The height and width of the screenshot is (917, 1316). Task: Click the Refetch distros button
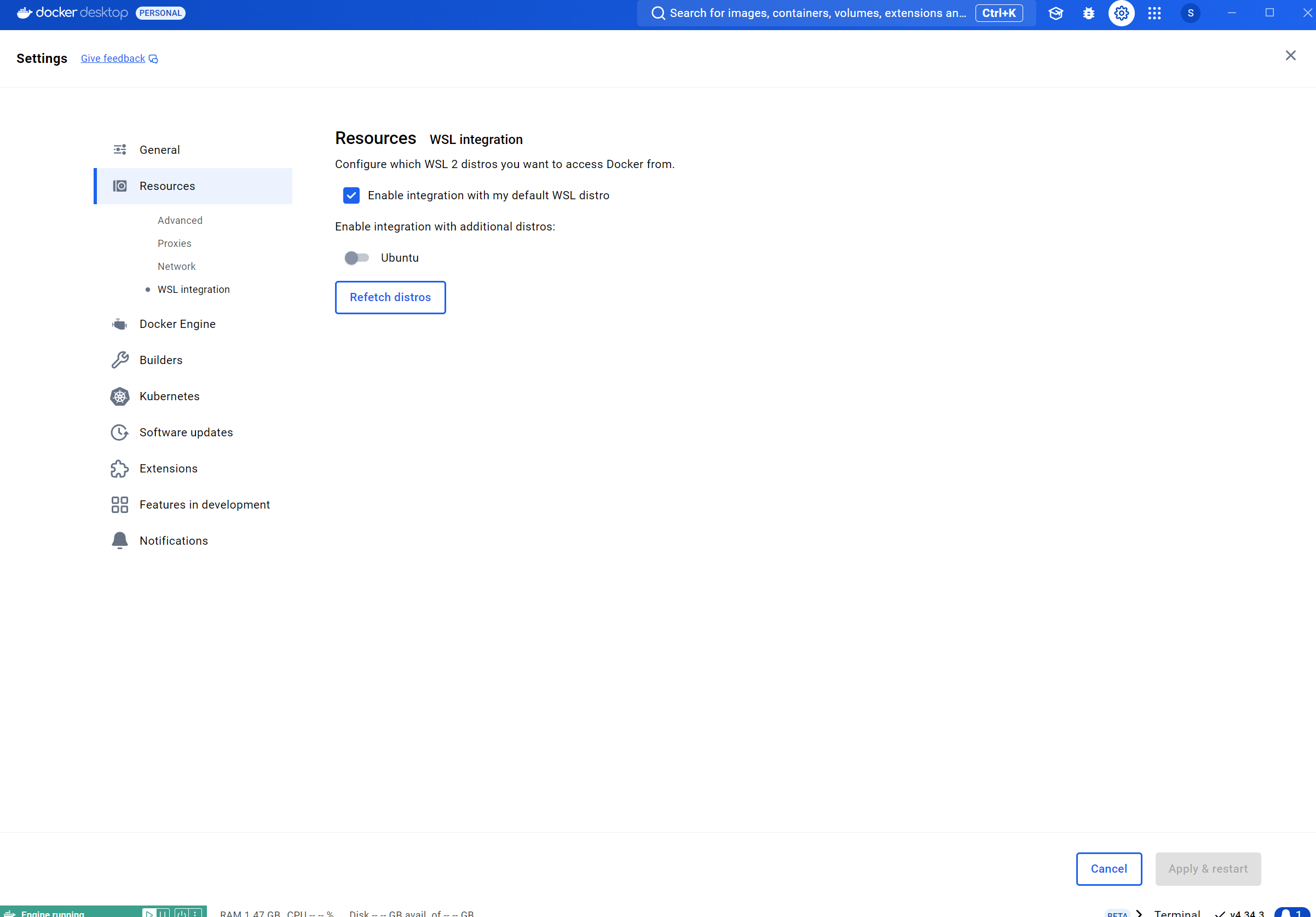point(390,297)
